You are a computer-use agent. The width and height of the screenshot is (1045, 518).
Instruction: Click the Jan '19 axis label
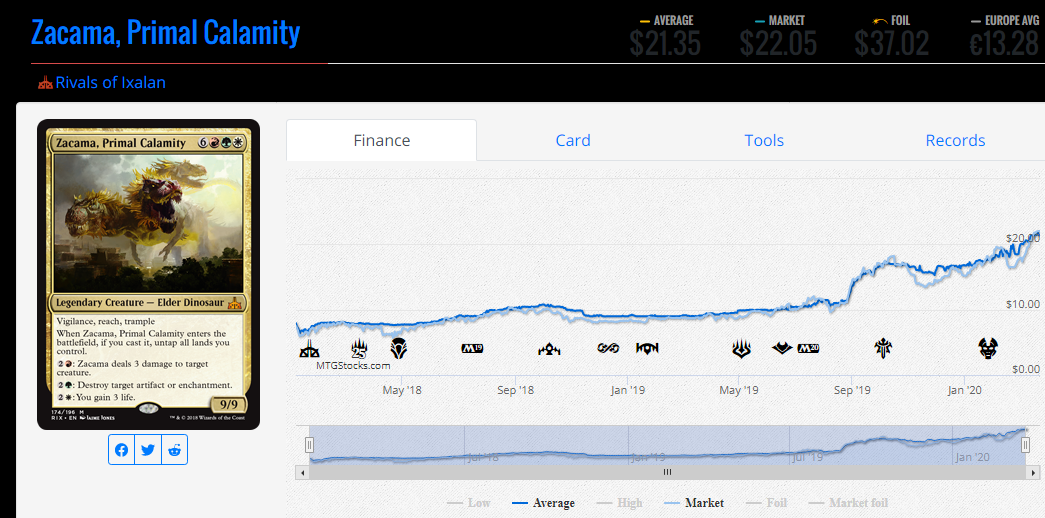627,390
